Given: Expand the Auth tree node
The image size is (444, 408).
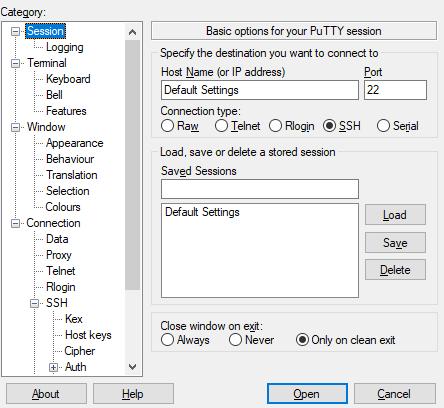Looking at the screenshot, I should click(x=53, y=367).
